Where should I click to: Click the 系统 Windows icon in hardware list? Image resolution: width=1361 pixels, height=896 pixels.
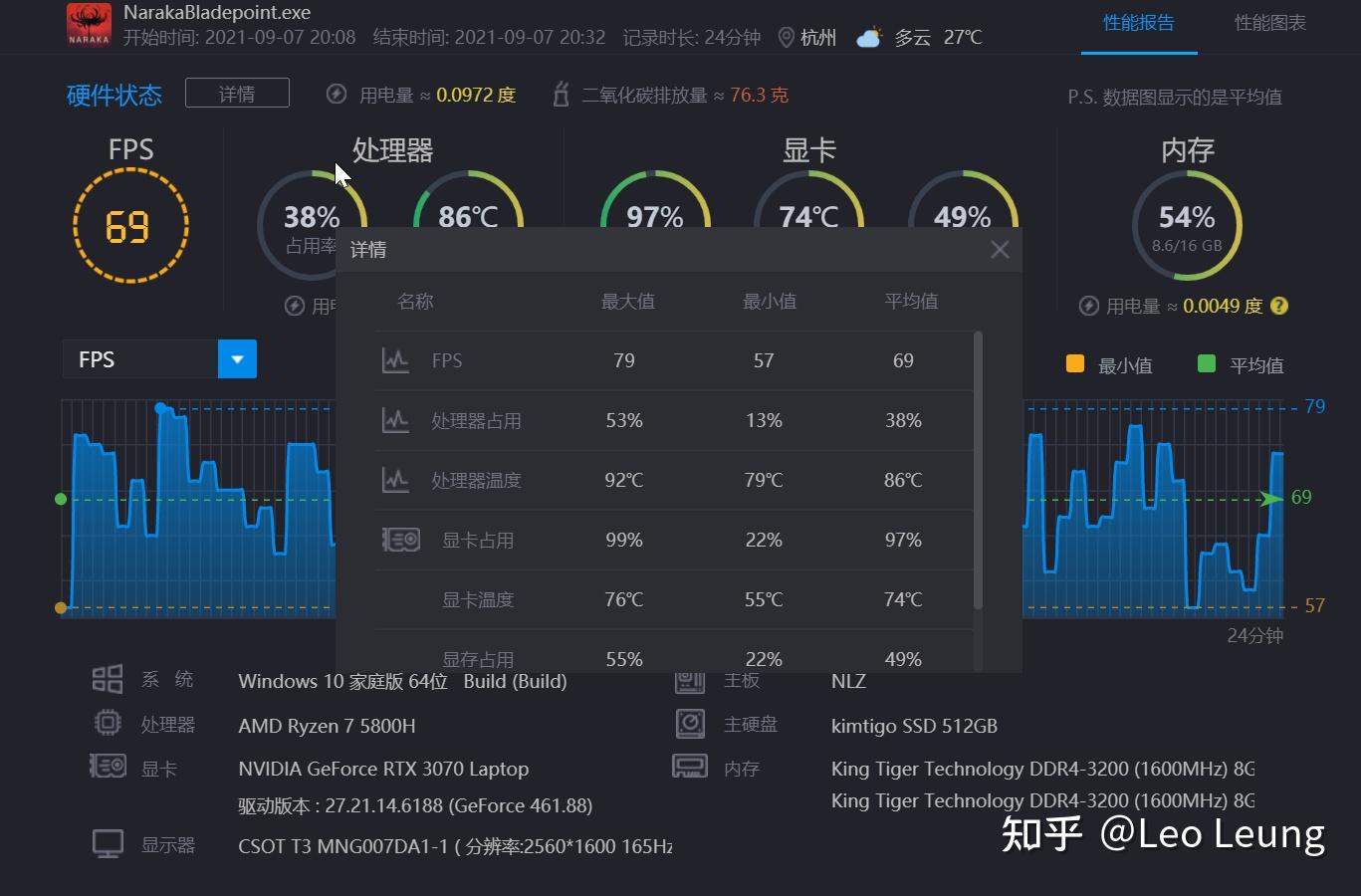(108, 679)
